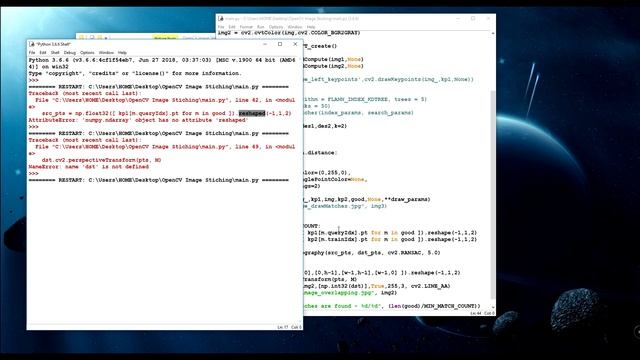Open the Format menu in main.py editor
Screen dimensions: 640x360
[x=246, y=27]
